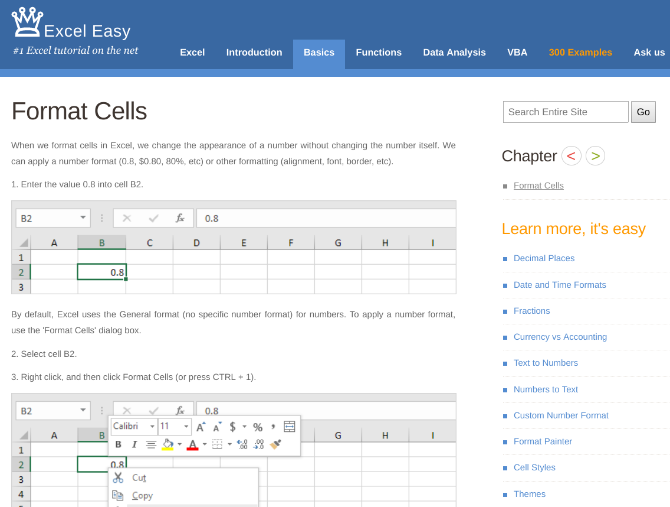This screenshot has width=670, height=507.
Task: Click the decrease decimal icon
Action: [x=259, y=445]
